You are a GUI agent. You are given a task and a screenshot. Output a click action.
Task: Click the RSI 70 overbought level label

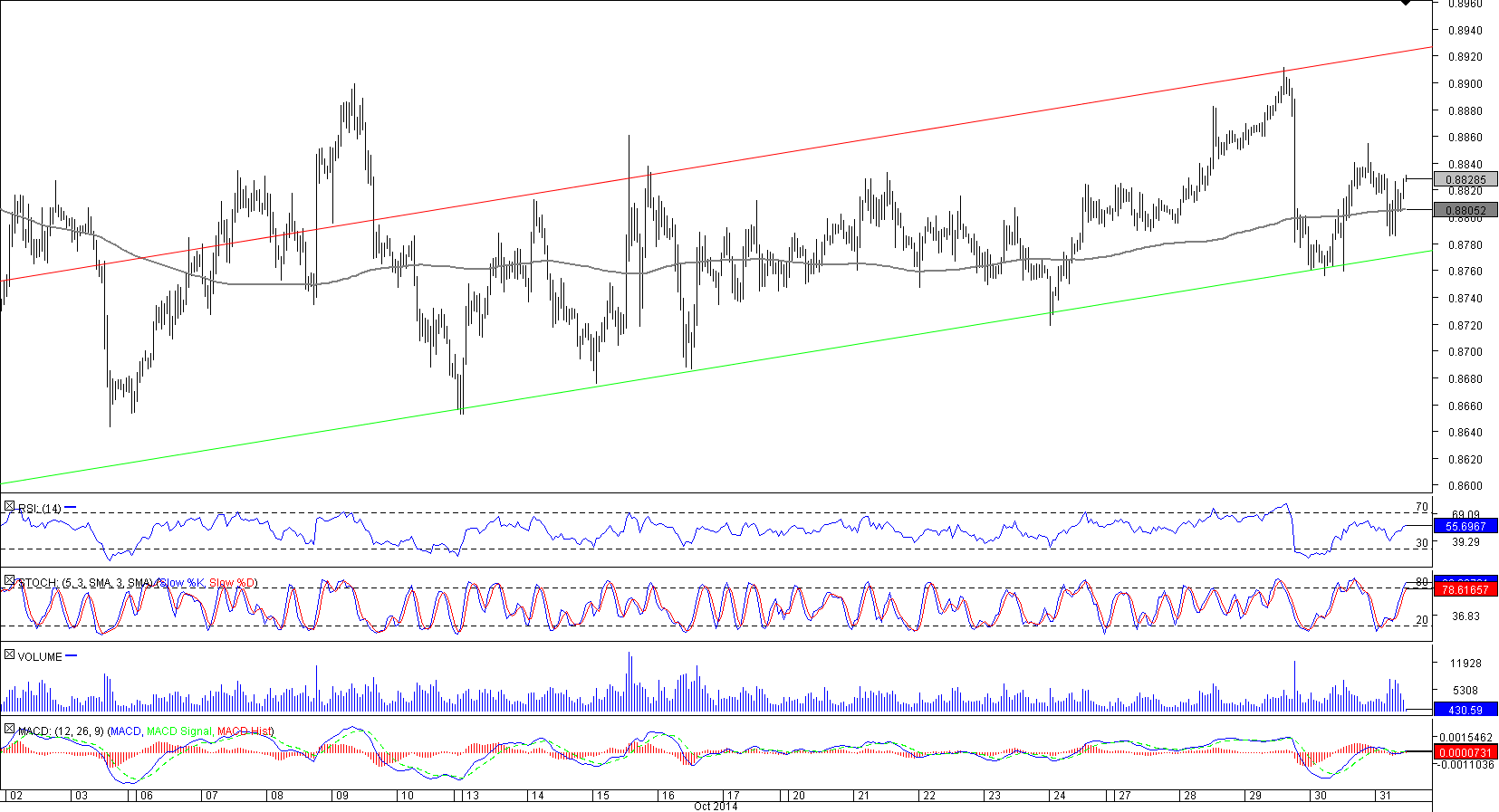1421,508
